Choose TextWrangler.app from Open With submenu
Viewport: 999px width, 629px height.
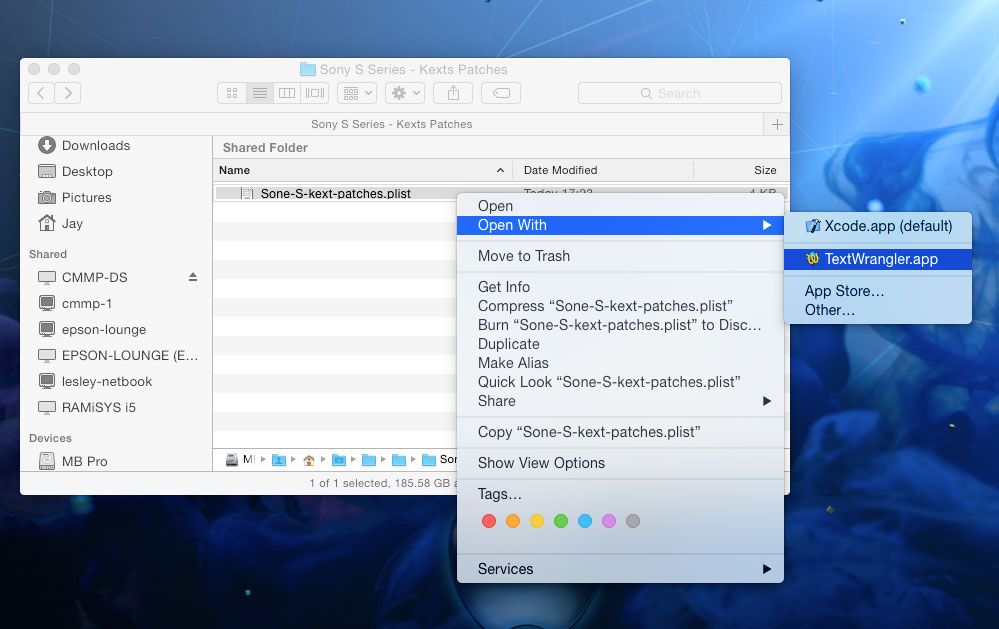click(x=880, y=259)
